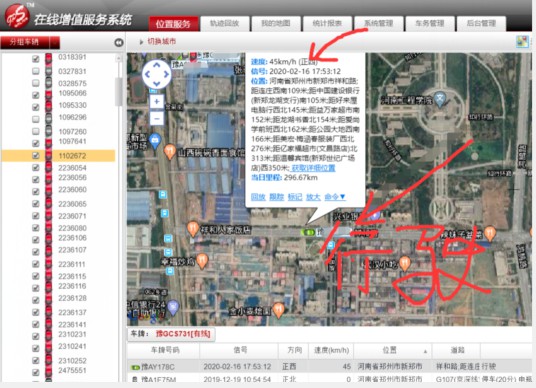Click the 获取详细位置 link

(313, 168)
